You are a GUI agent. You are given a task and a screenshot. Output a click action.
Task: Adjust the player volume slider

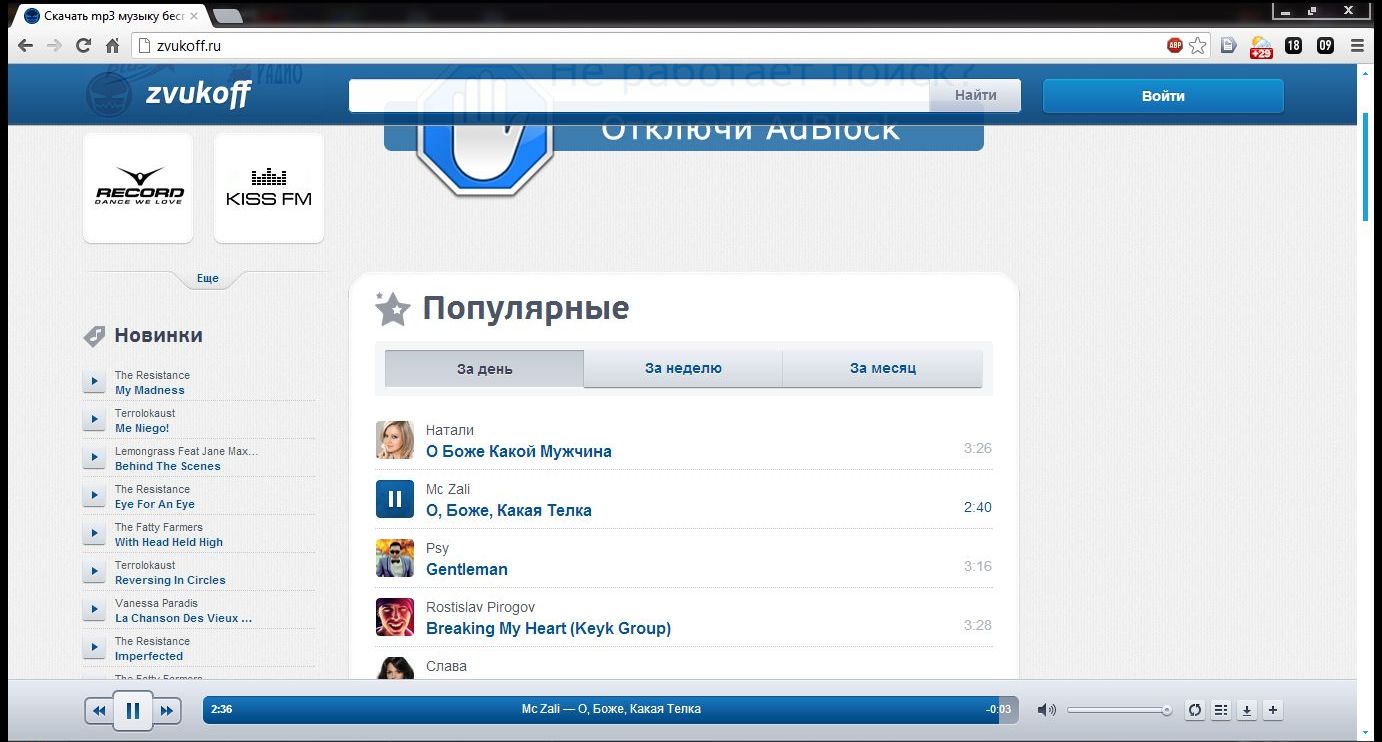[x=1119, y=710]
